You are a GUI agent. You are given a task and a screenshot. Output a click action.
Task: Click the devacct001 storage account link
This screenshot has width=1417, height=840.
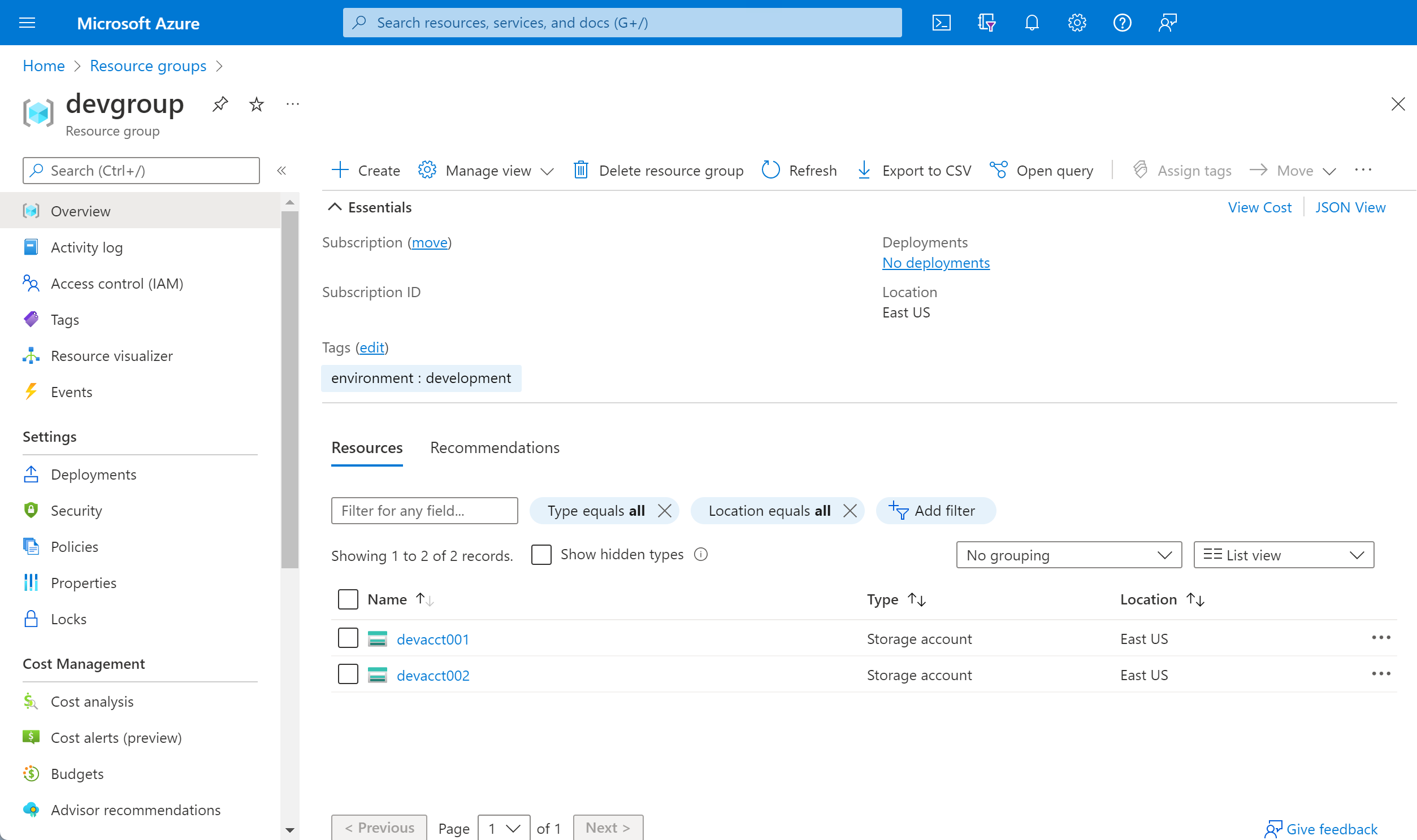coord(433,638)
